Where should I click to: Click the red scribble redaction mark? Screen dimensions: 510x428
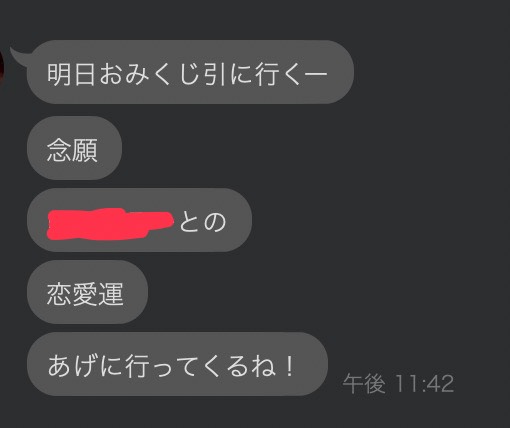point(111,224)
